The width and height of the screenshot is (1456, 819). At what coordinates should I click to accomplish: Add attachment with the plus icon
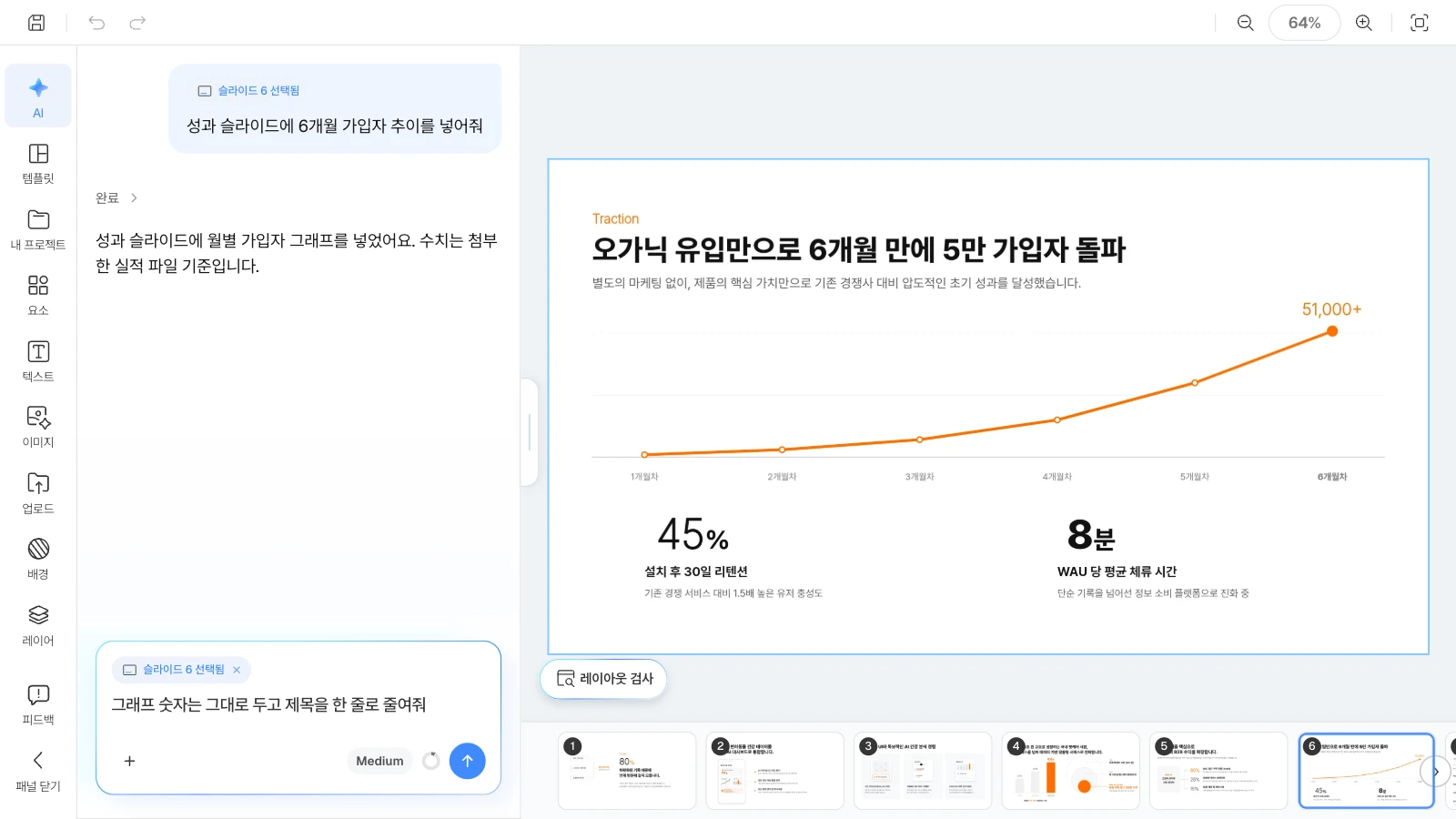pyautogui.click(x=129, y=761)
